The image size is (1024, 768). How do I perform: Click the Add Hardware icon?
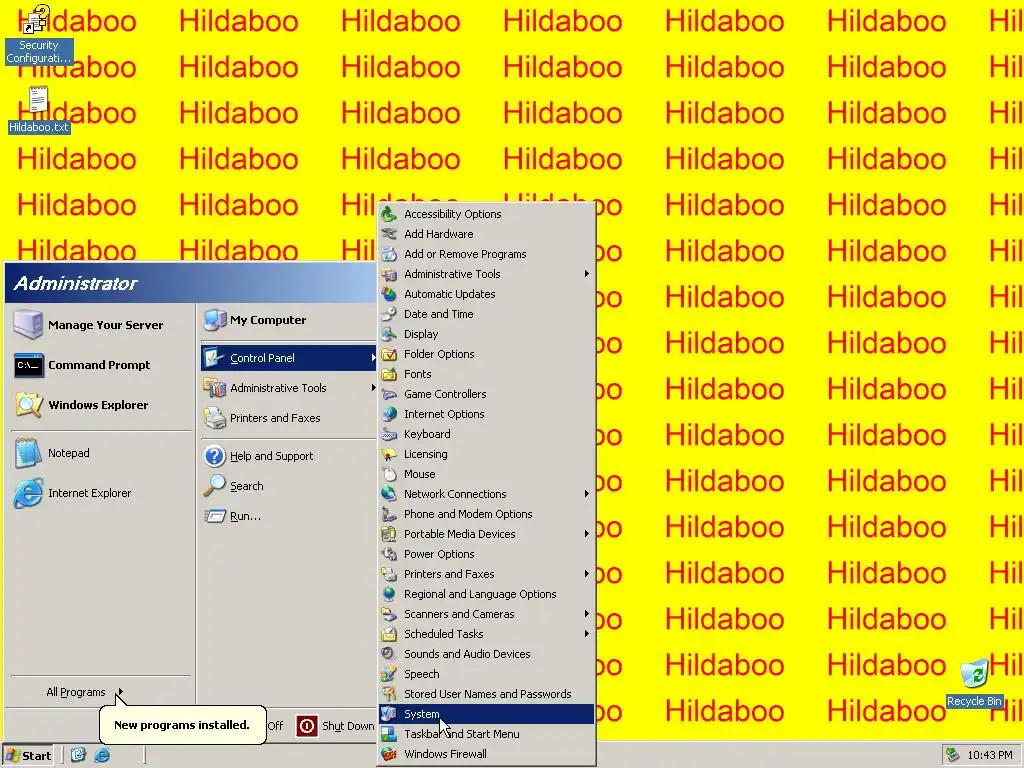tap(389, 234)
